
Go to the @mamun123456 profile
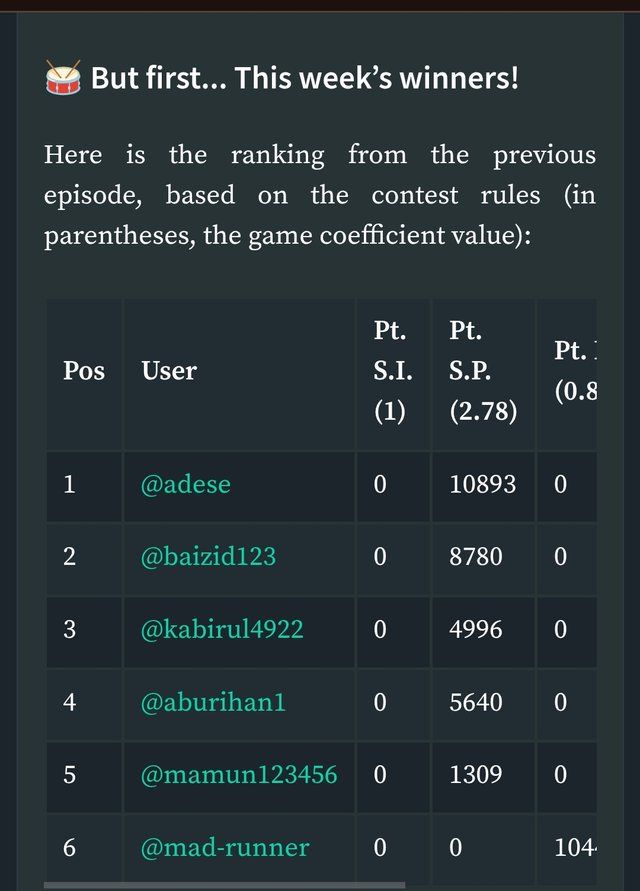click(239, 775)
